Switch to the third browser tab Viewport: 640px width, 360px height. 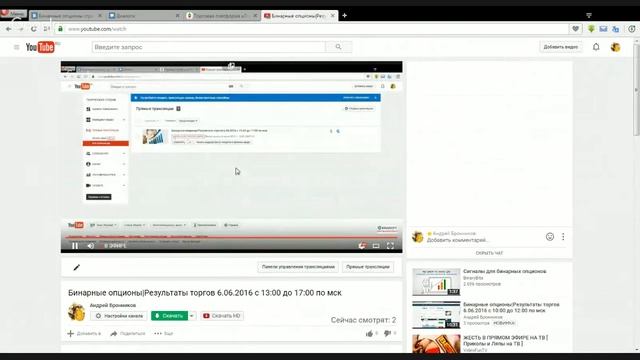(222, 16)
